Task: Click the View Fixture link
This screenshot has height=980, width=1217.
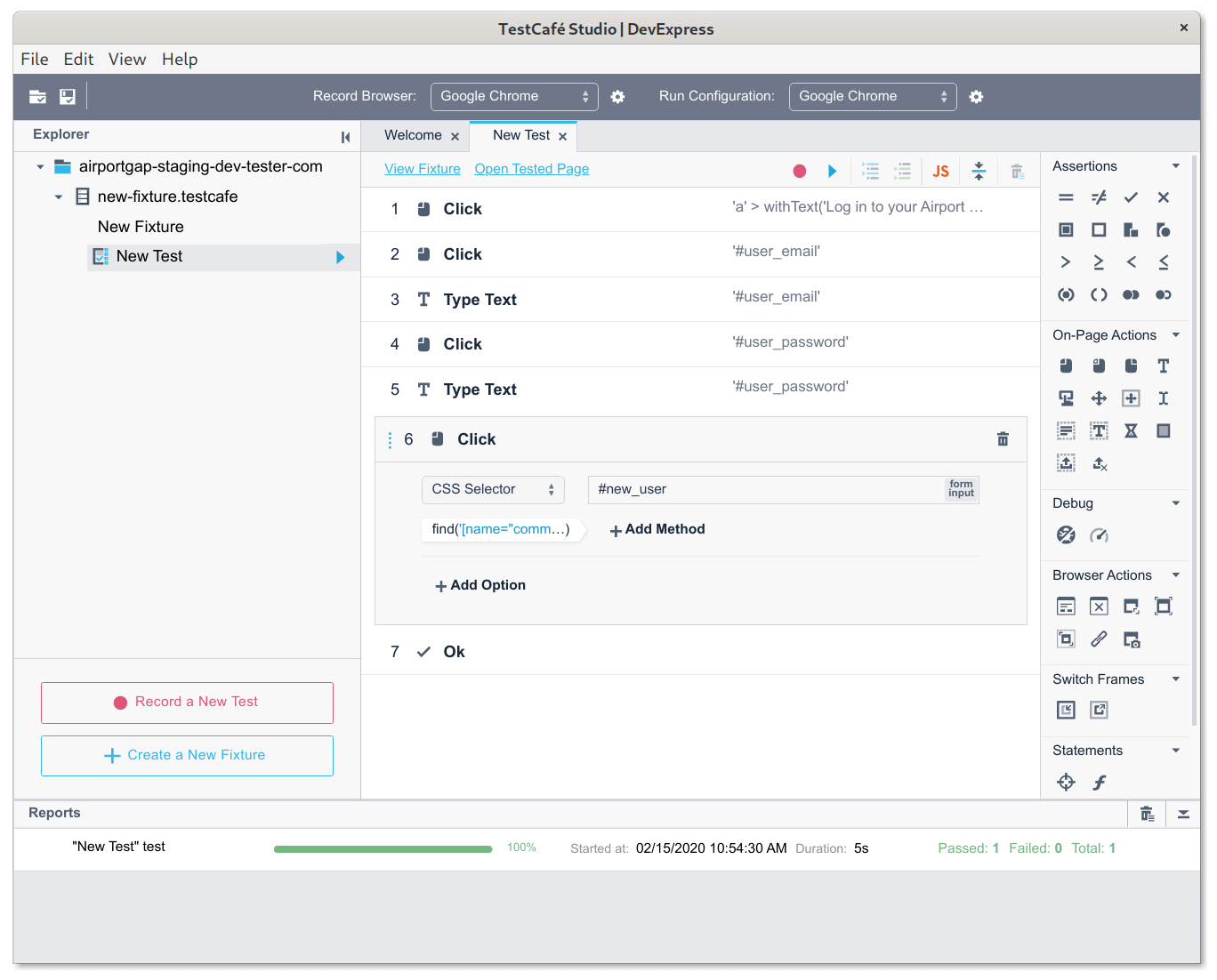Action: coord(423,169)
